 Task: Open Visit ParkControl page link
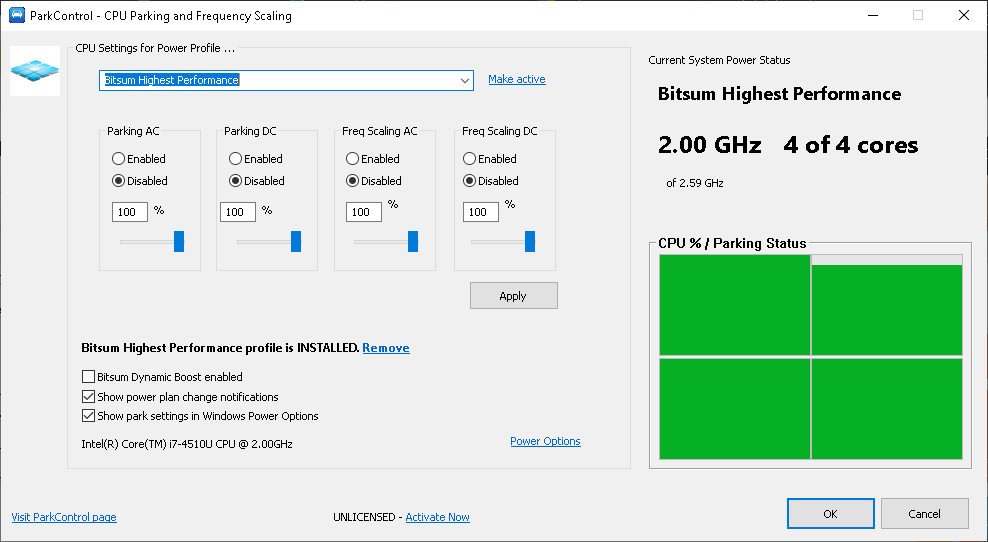point(64,517)
